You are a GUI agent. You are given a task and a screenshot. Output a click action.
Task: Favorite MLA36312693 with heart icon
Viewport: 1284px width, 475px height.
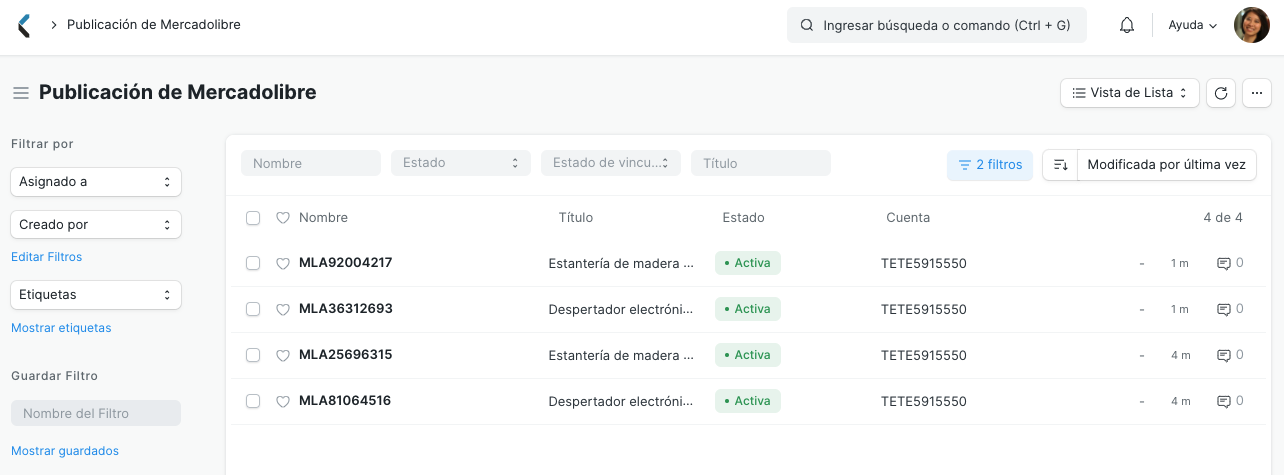pos(283,310)
